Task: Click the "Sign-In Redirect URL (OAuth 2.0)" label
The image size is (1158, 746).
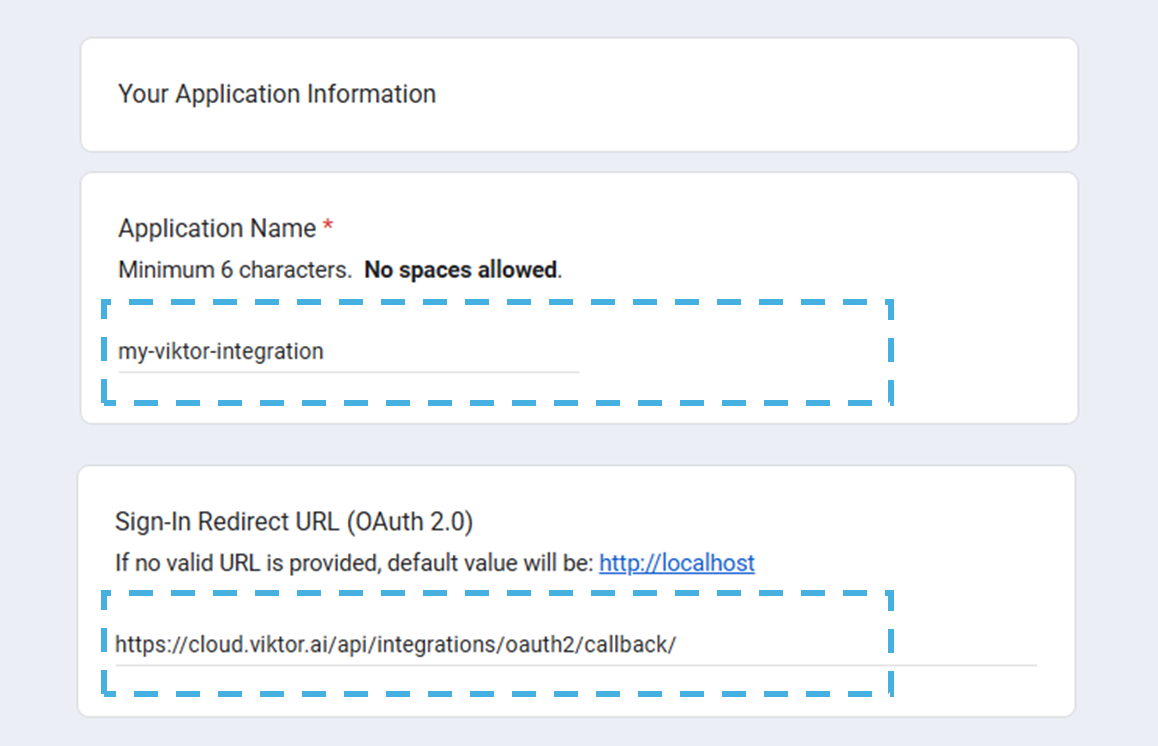Action: tap(294, 522)
